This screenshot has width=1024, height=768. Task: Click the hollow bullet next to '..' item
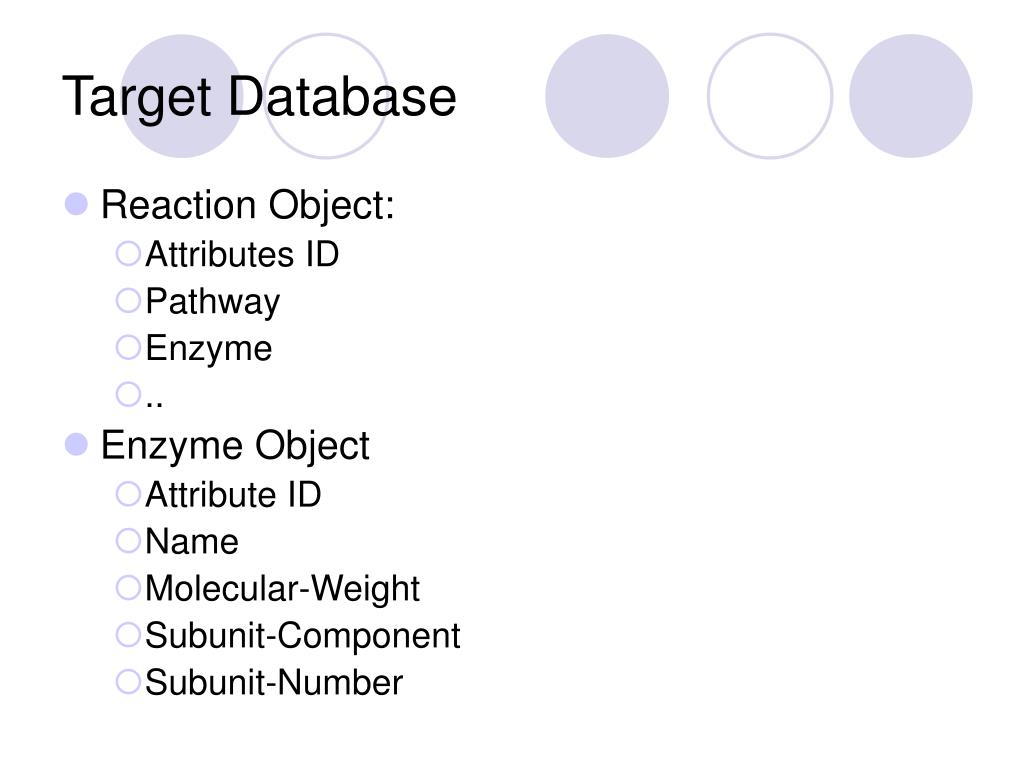point(128,394)
